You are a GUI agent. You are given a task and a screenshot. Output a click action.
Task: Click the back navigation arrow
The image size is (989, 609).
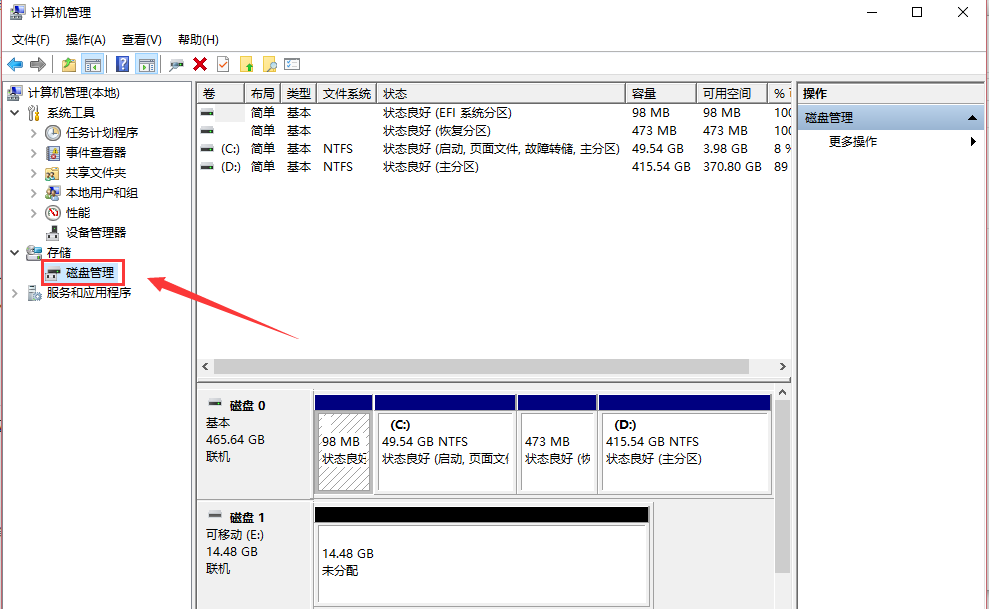click(x=14, y=64)
